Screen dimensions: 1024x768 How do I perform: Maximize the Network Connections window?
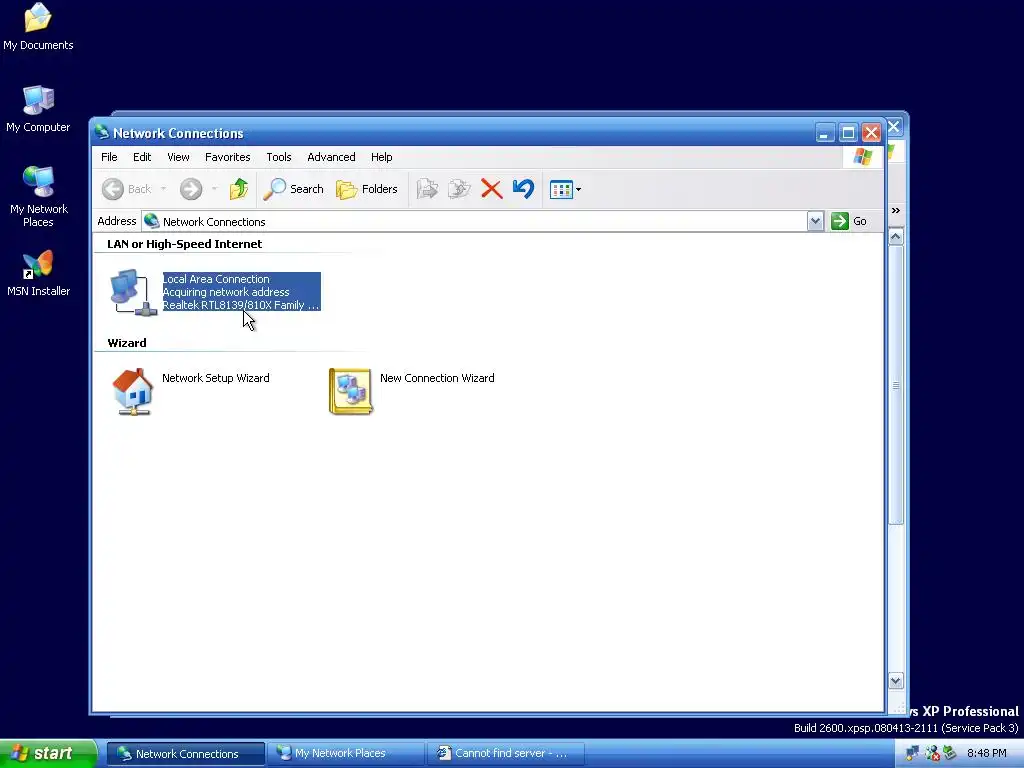point(848,133)
